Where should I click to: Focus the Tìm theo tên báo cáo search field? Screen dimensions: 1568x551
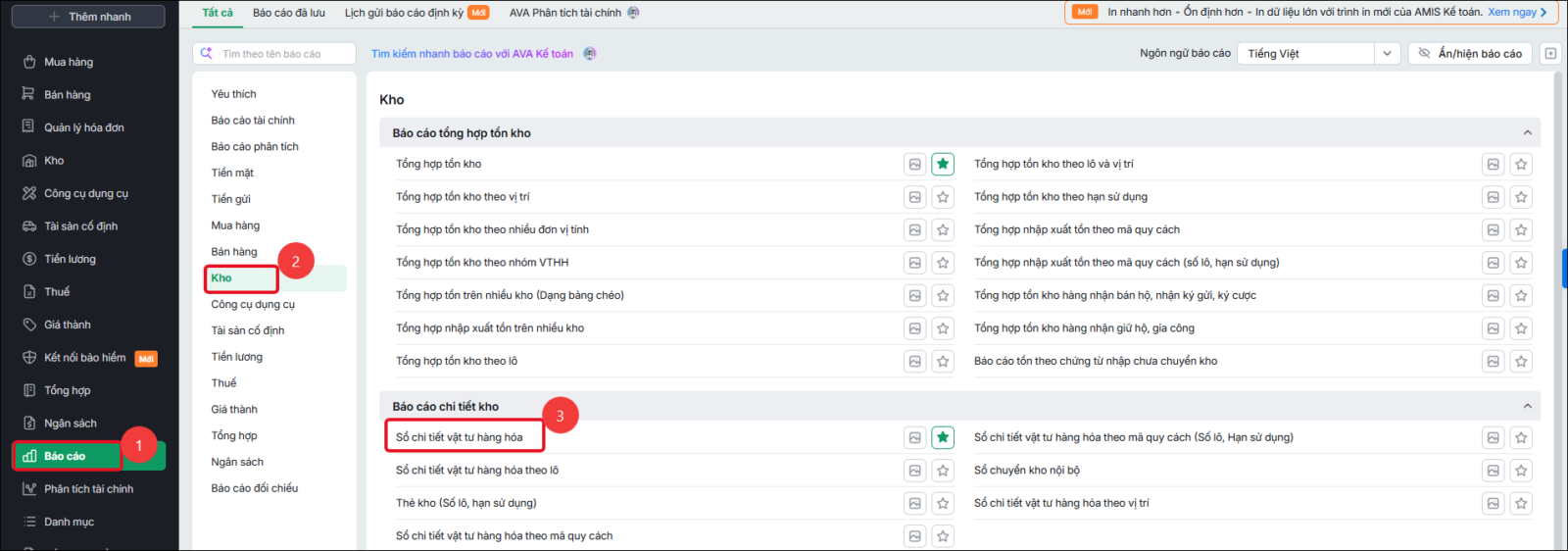click(x=274, y=54)
